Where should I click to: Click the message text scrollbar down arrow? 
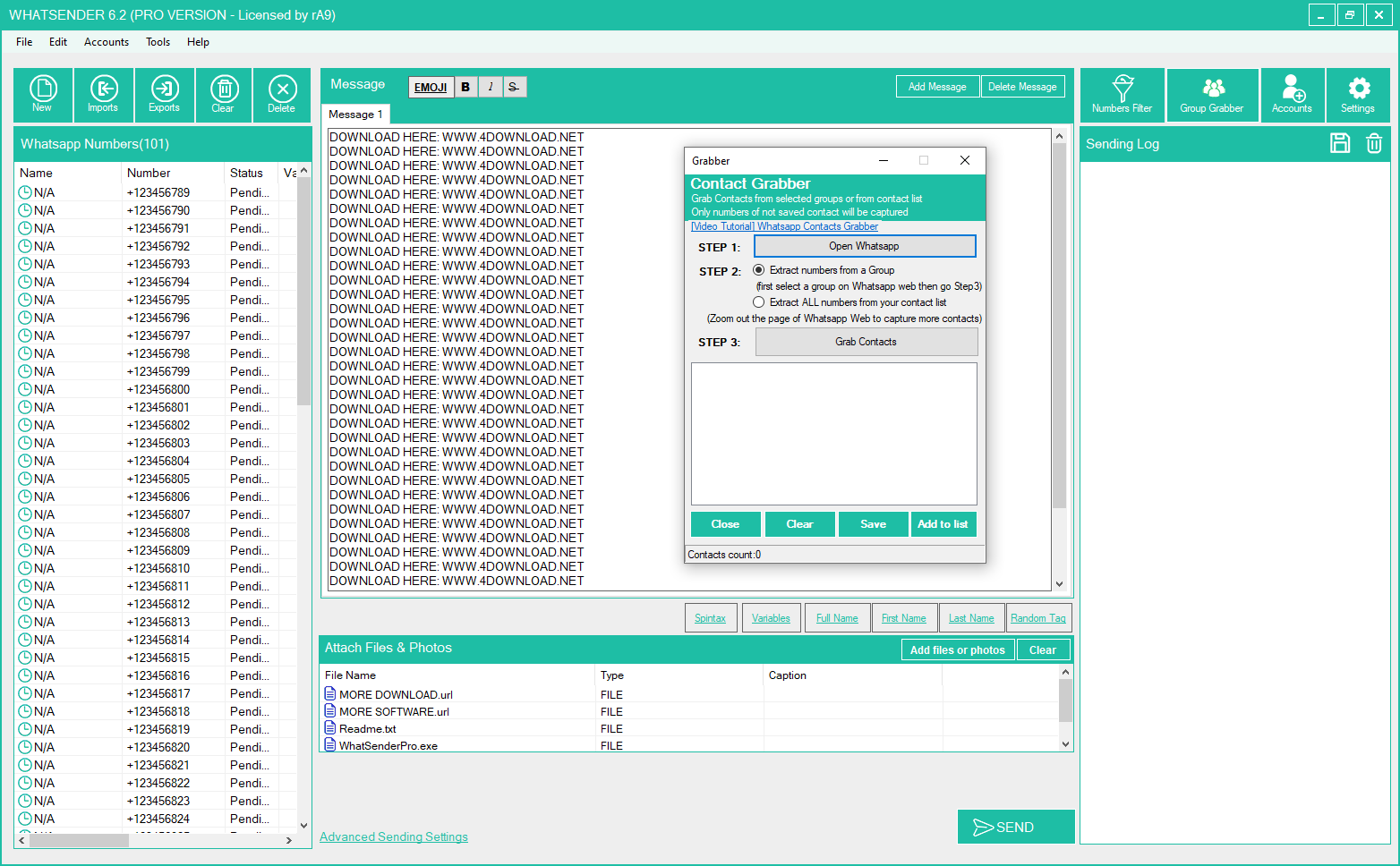coord(1060,583)
